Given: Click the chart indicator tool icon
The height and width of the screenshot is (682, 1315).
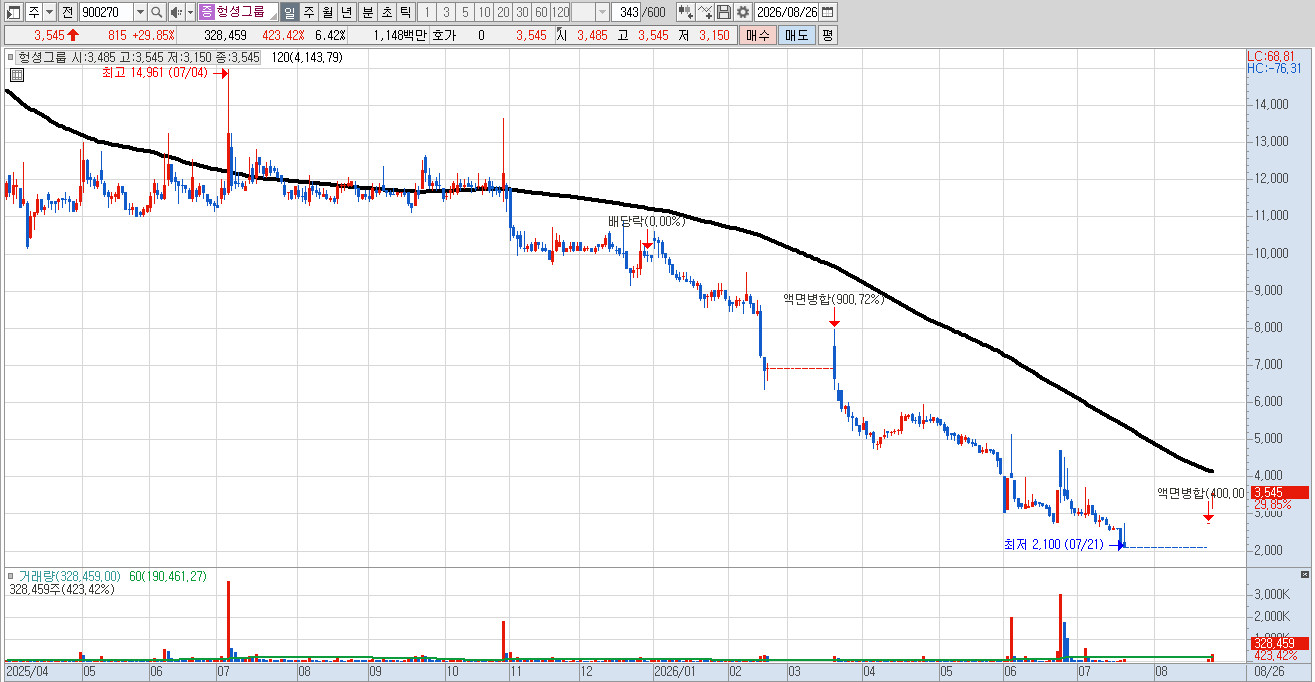Looking at the screenshot, I should (x=685, y=12).
